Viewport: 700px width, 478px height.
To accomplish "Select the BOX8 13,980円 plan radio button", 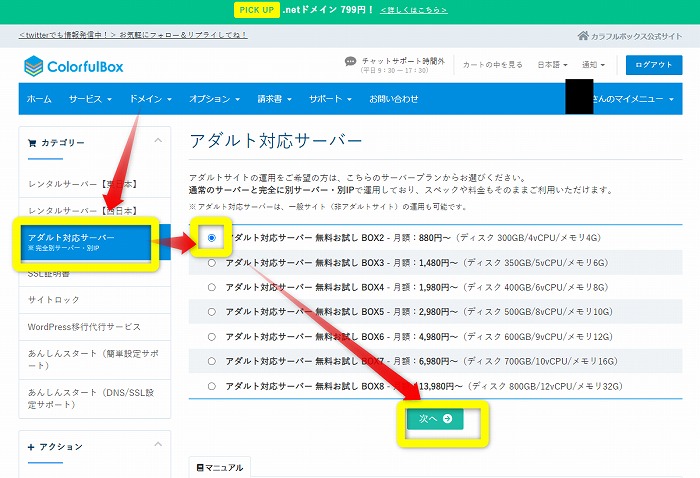I will [211, 385].
